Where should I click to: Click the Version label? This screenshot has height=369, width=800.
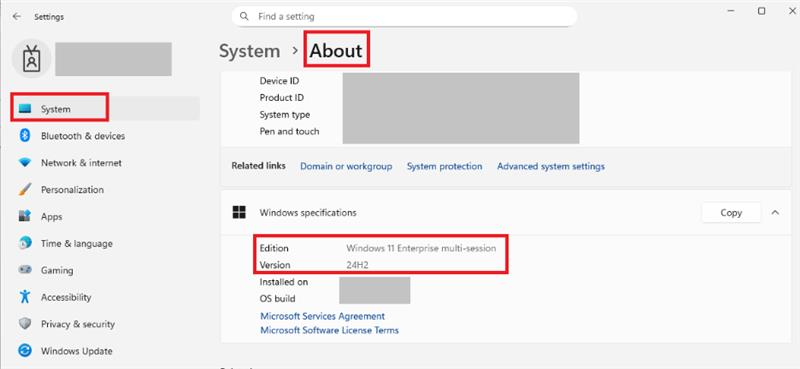point(274,265)
